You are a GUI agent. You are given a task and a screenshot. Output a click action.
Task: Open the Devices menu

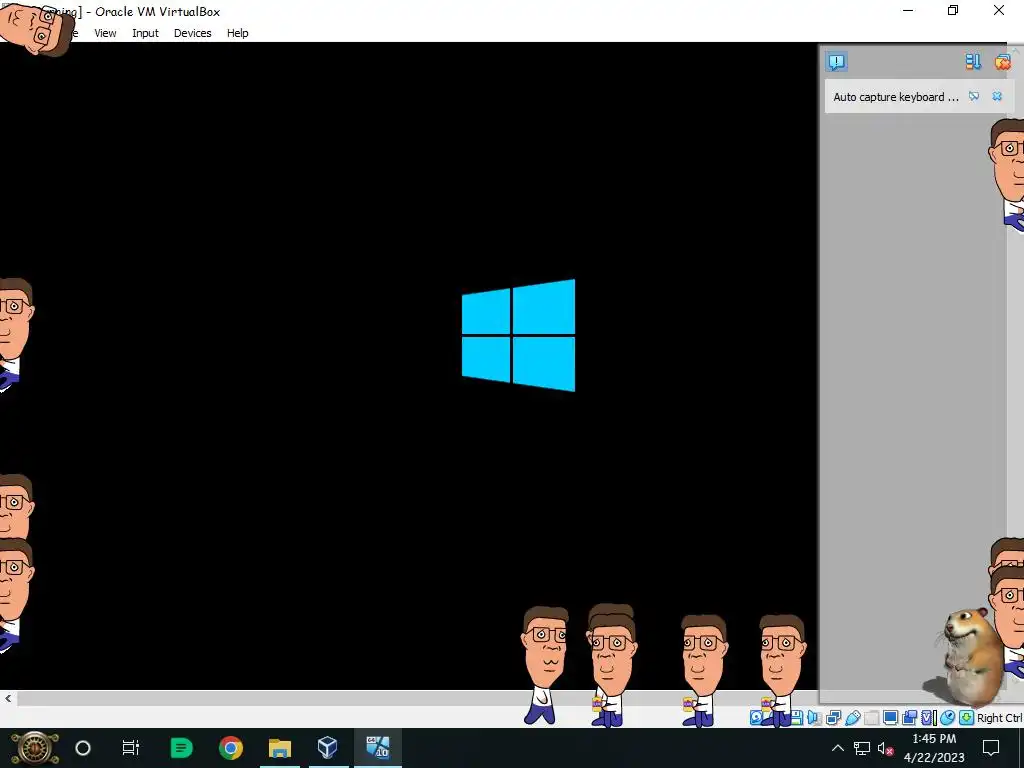coord(193,33)
